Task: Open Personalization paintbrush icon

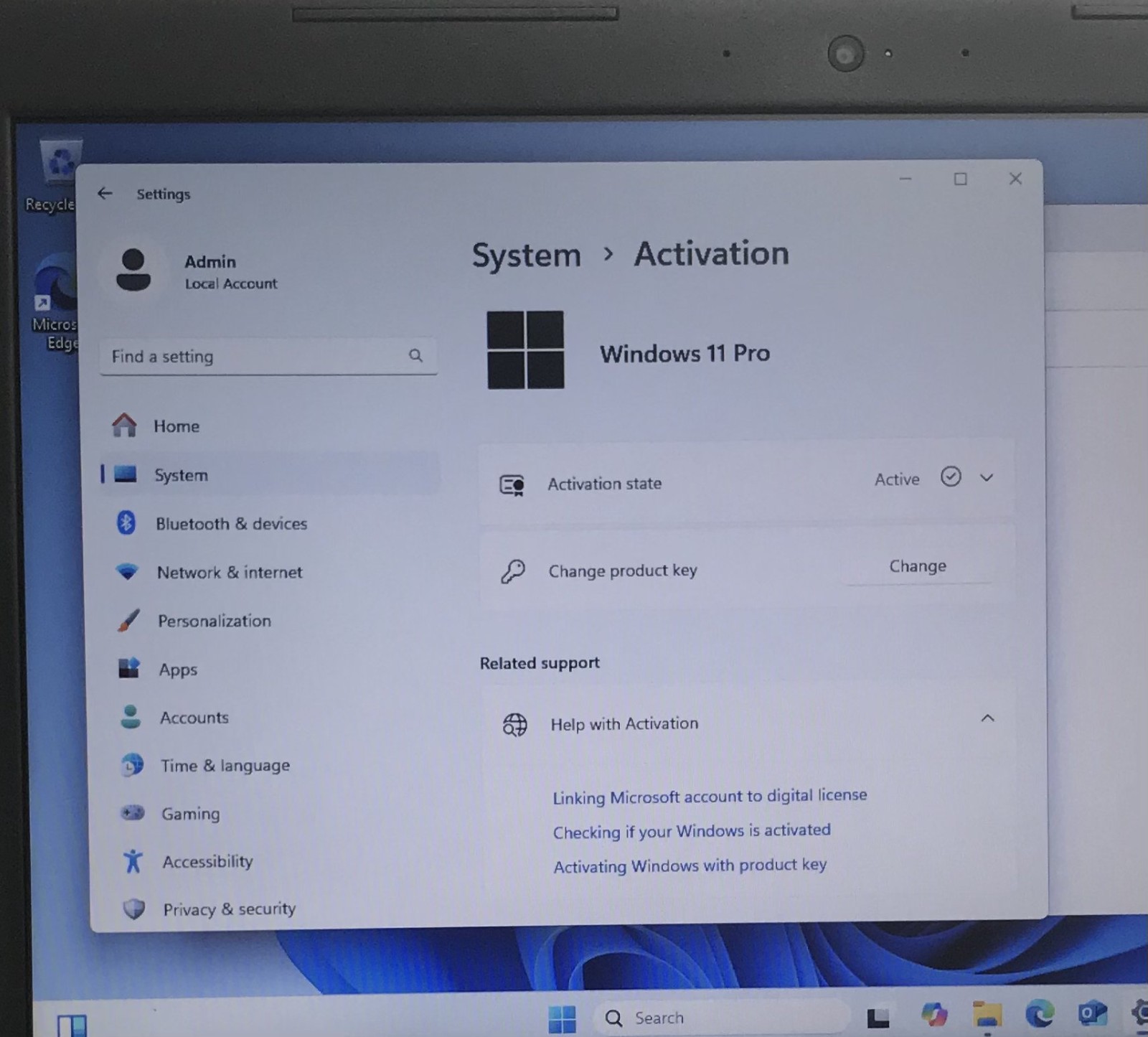Action: (x=128, y=620)
